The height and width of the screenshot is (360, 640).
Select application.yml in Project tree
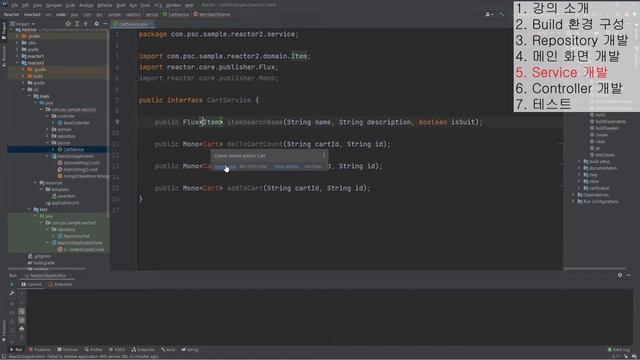point(62,203)
